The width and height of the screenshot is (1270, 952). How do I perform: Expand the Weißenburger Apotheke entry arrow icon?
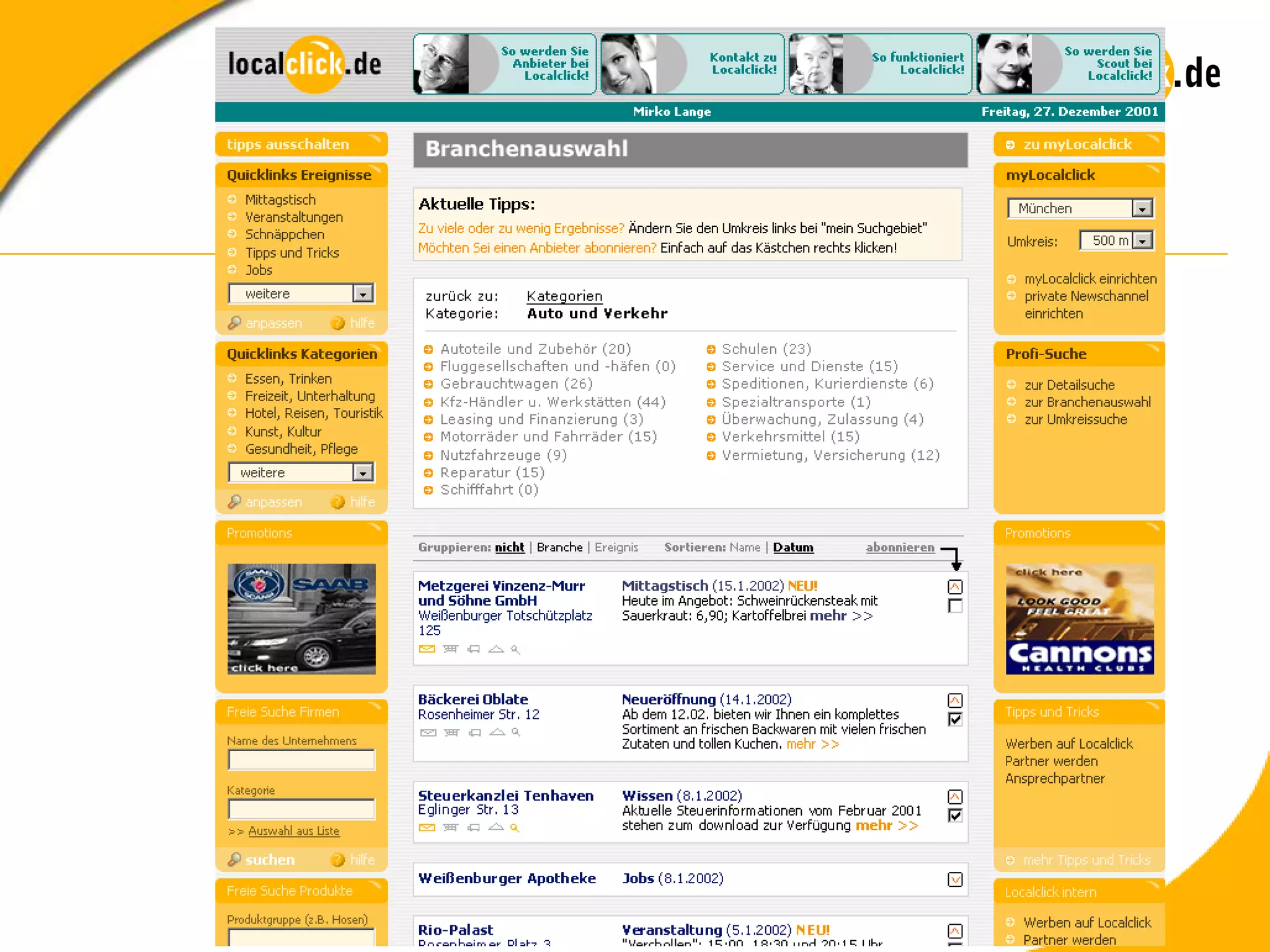click(x=955, y=879)
